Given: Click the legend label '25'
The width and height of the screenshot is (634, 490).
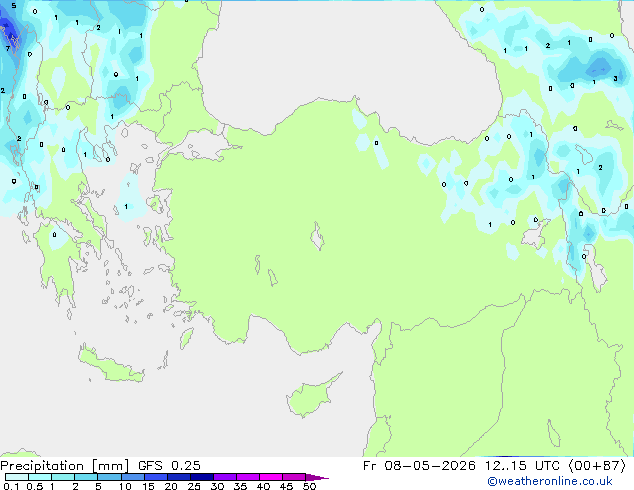Looking at the screenshot, I should [x=194, y=486].
